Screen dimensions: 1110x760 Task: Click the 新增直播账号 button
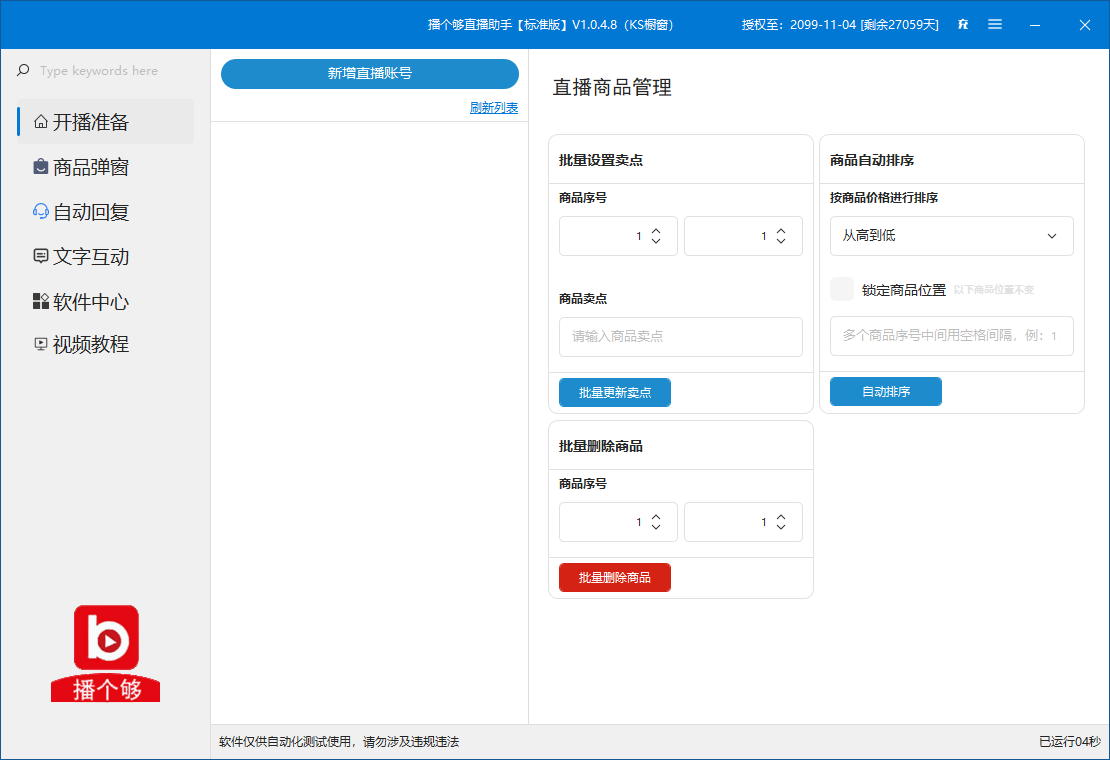[x=369, y=73]
